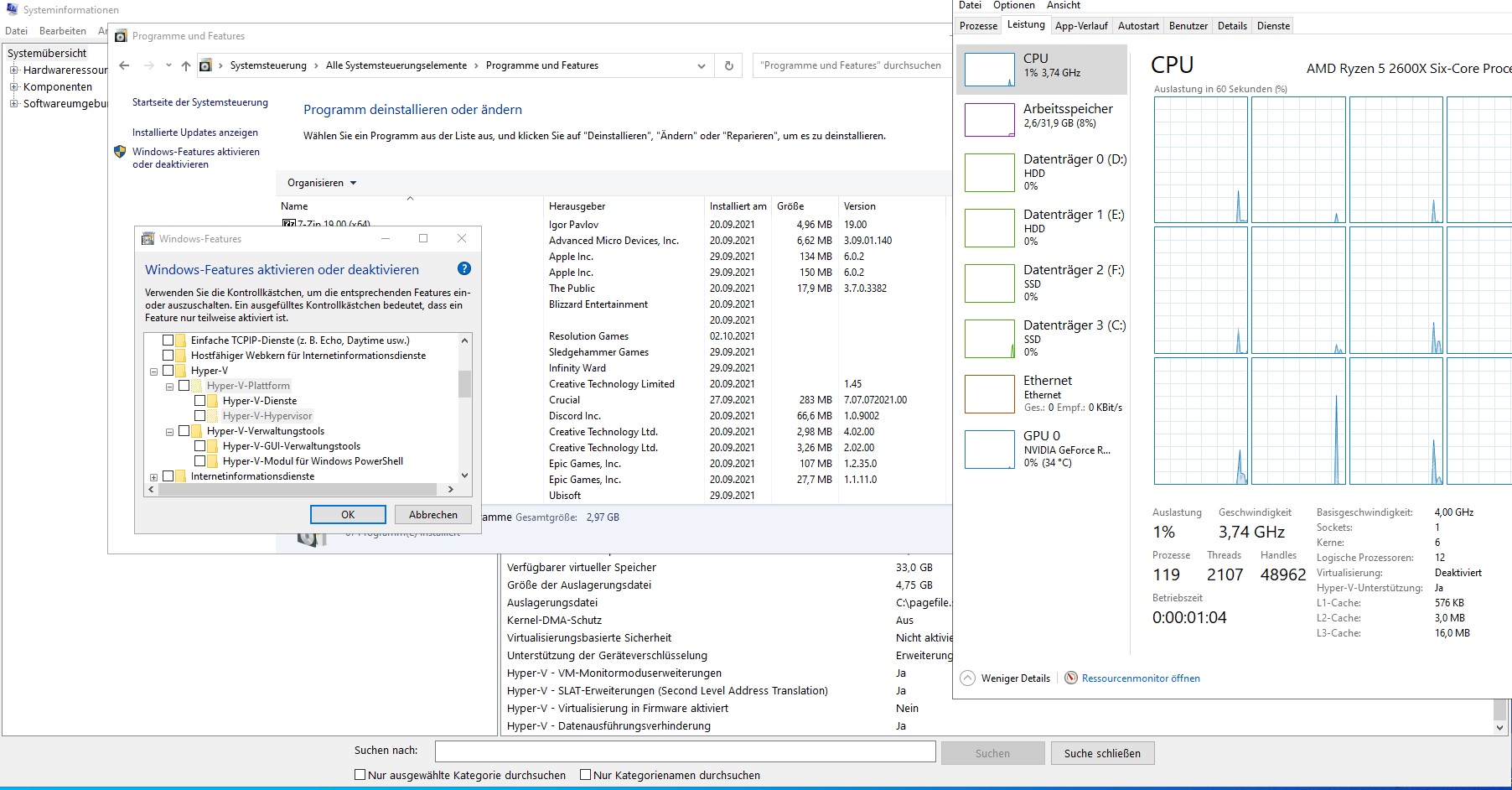The height and width of the screenshot is (790, 1512).
Task: Expand the Komponenten tree node
Action: [13, 87]
